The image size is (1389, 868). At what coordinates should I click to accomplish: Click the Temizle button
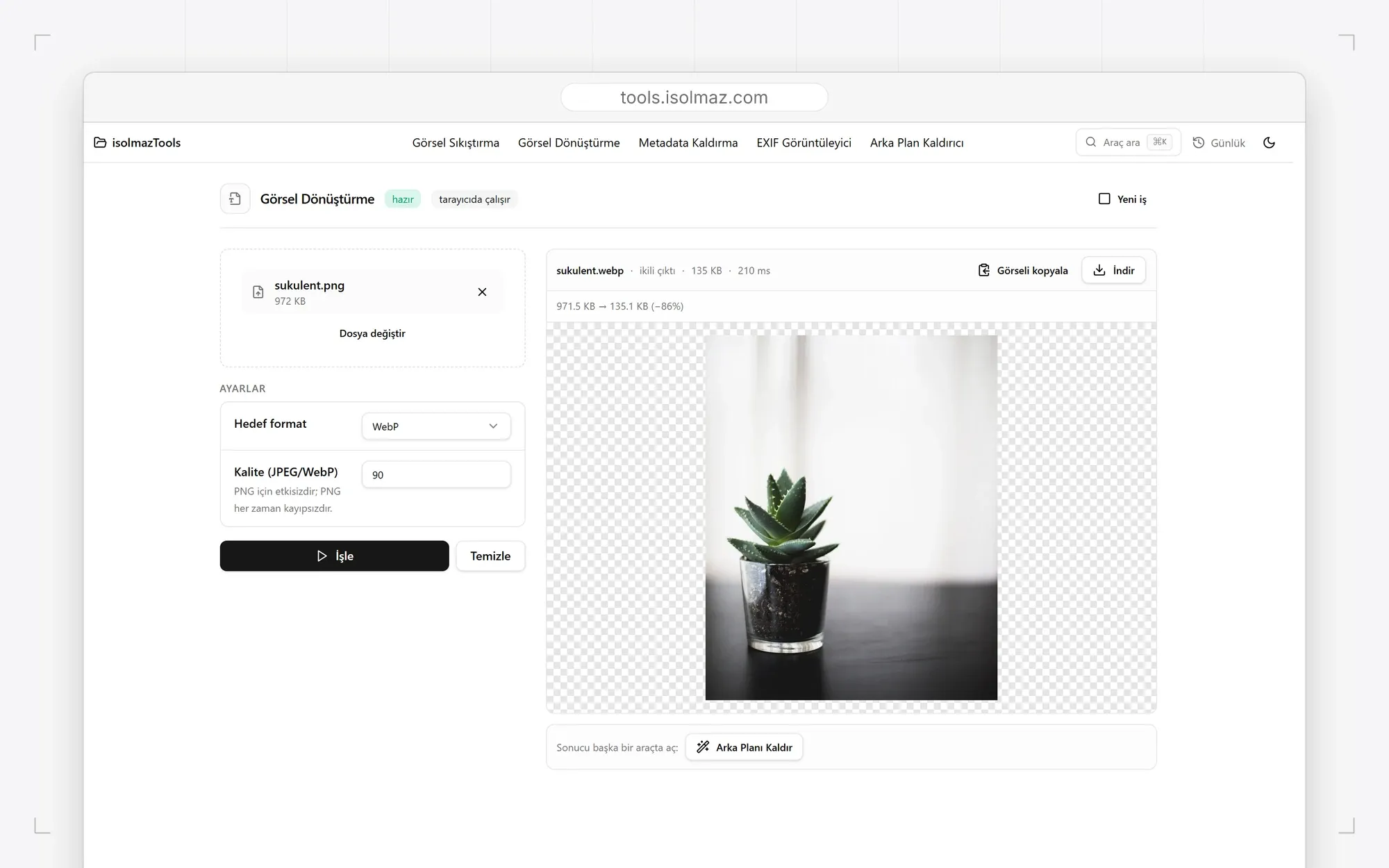[490, 556]
